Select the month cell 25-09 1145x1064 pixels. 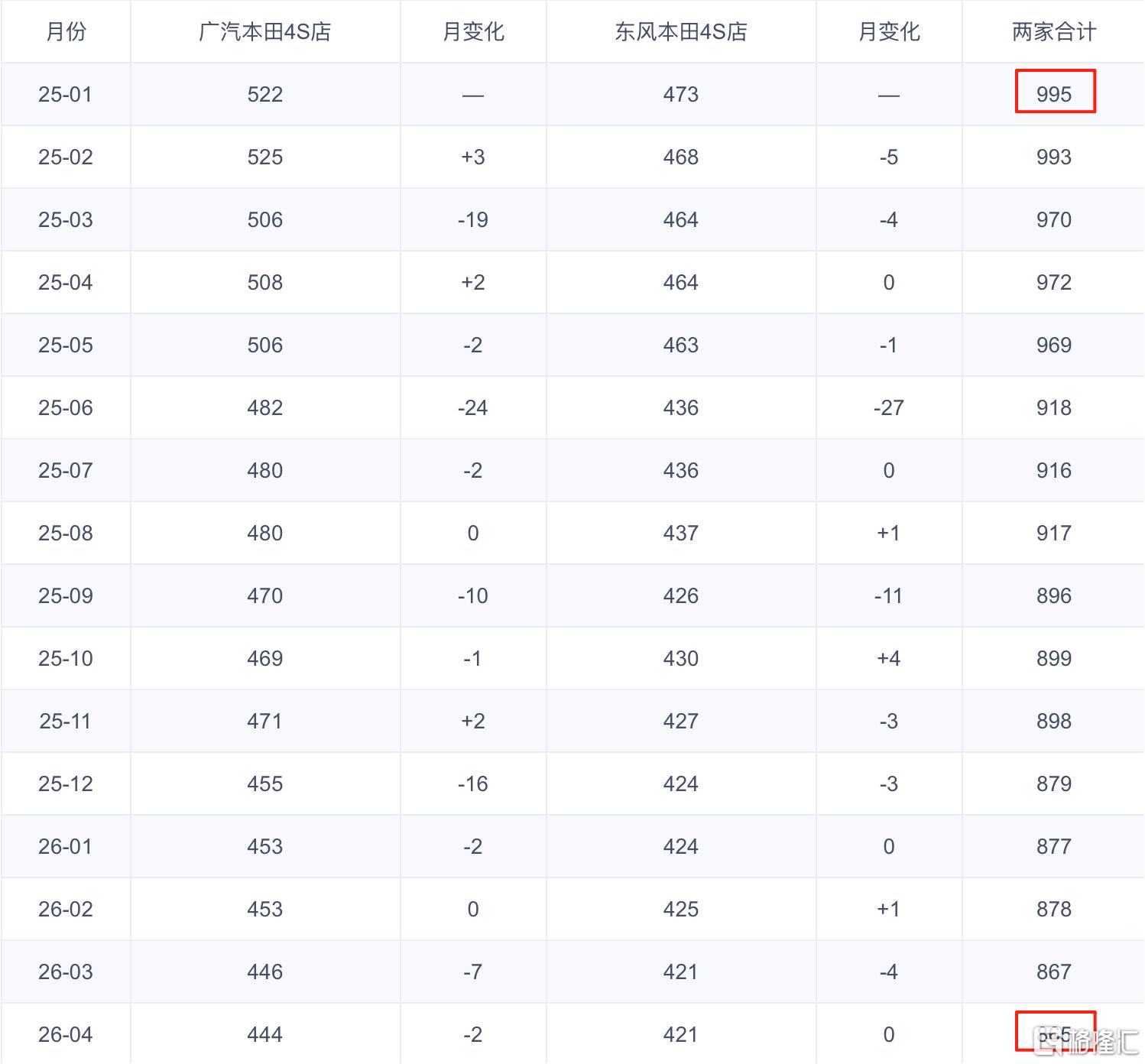coord(66,595)
